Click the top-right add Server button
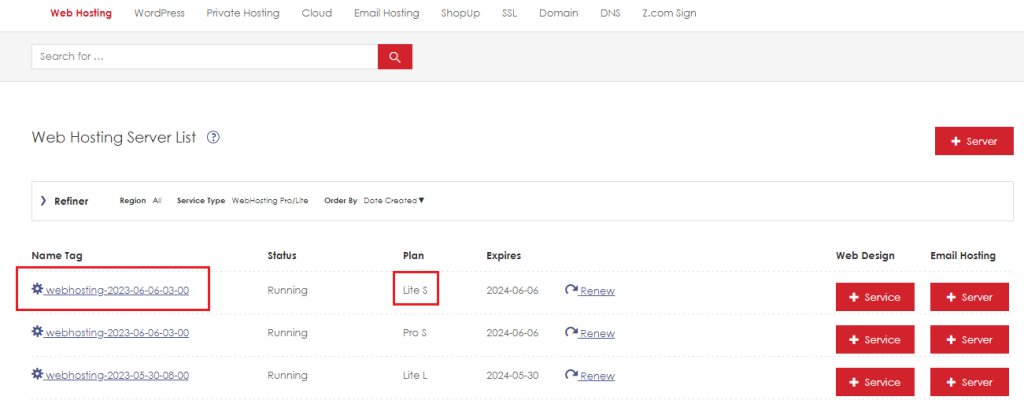Screen dimensions: 1024x404 (974, 141)
